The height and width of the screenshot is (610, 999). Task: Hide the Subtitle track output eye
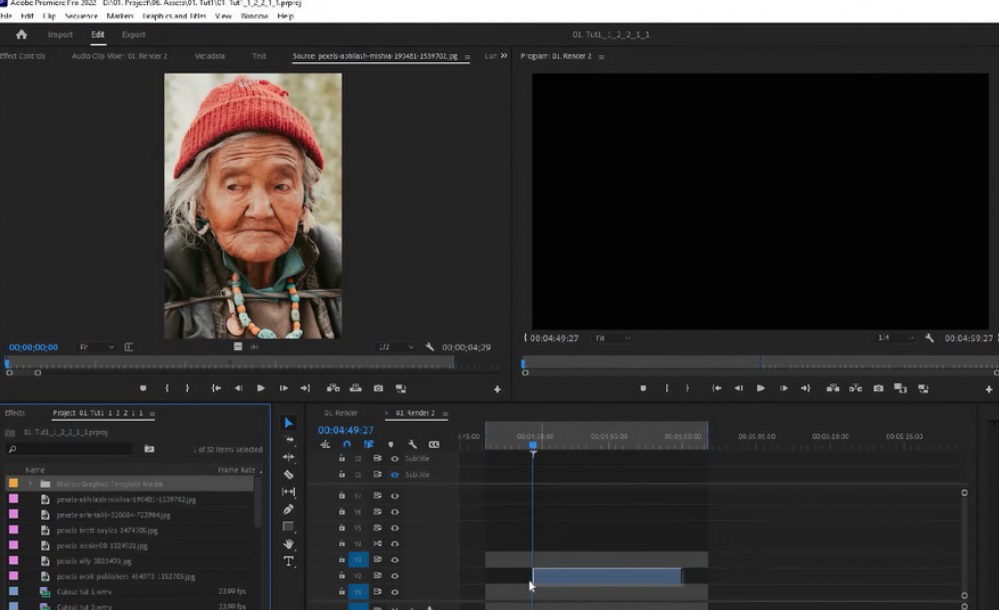[x=394, y=459]
